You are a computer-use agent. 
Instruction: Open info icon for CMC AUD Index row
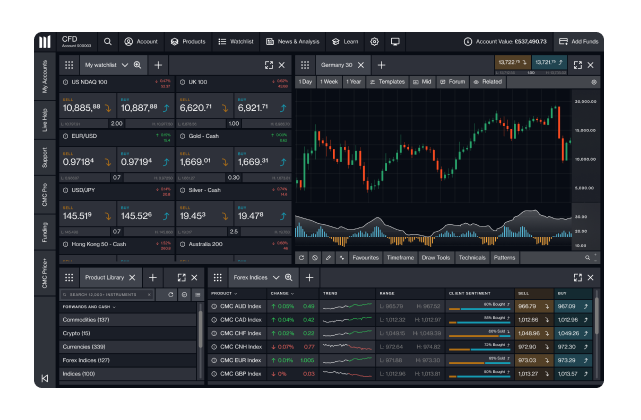pos(214,306)
